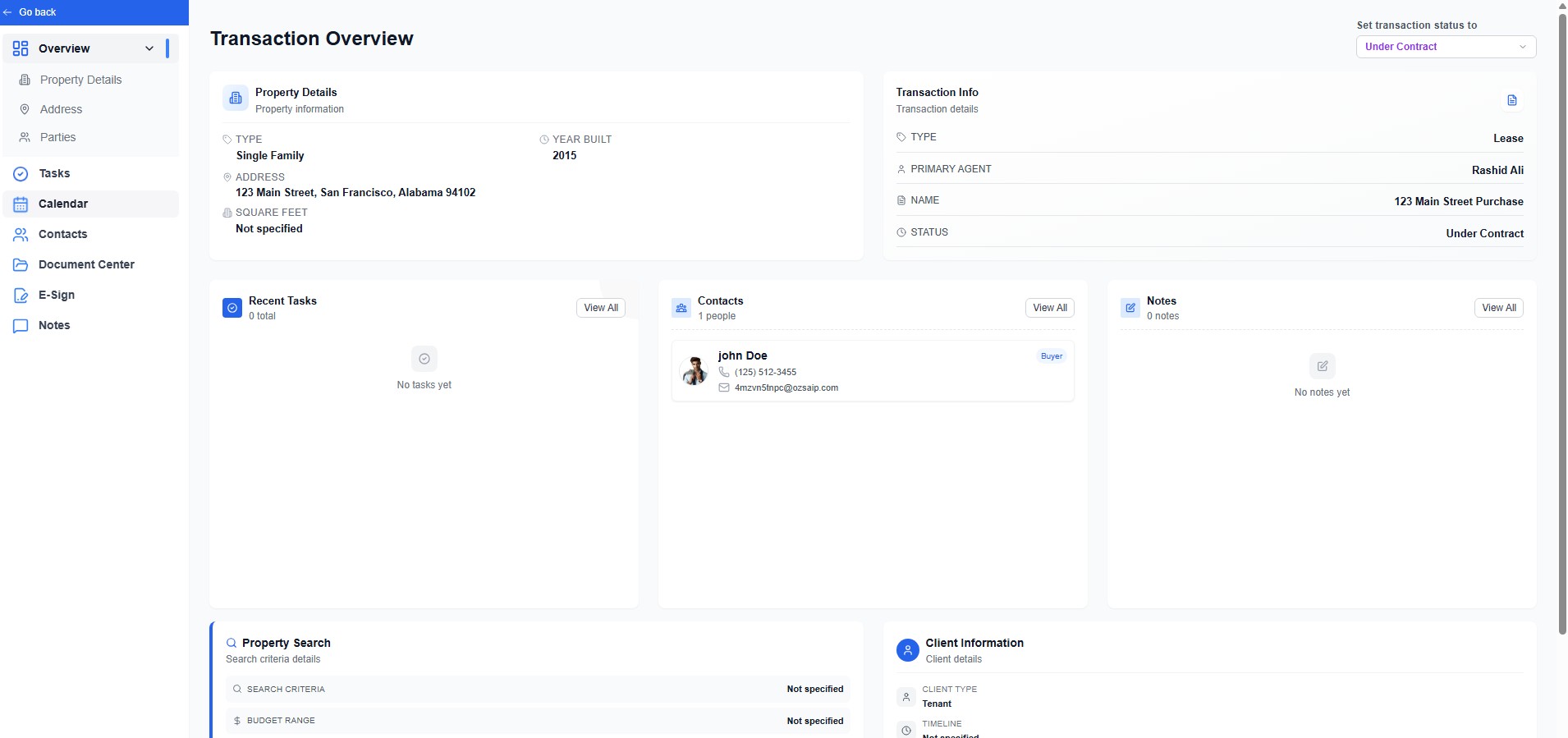This screenshot has height=738, width=1568.
Task: Click the Overview grid icon in sidebar
Action: 21,48
